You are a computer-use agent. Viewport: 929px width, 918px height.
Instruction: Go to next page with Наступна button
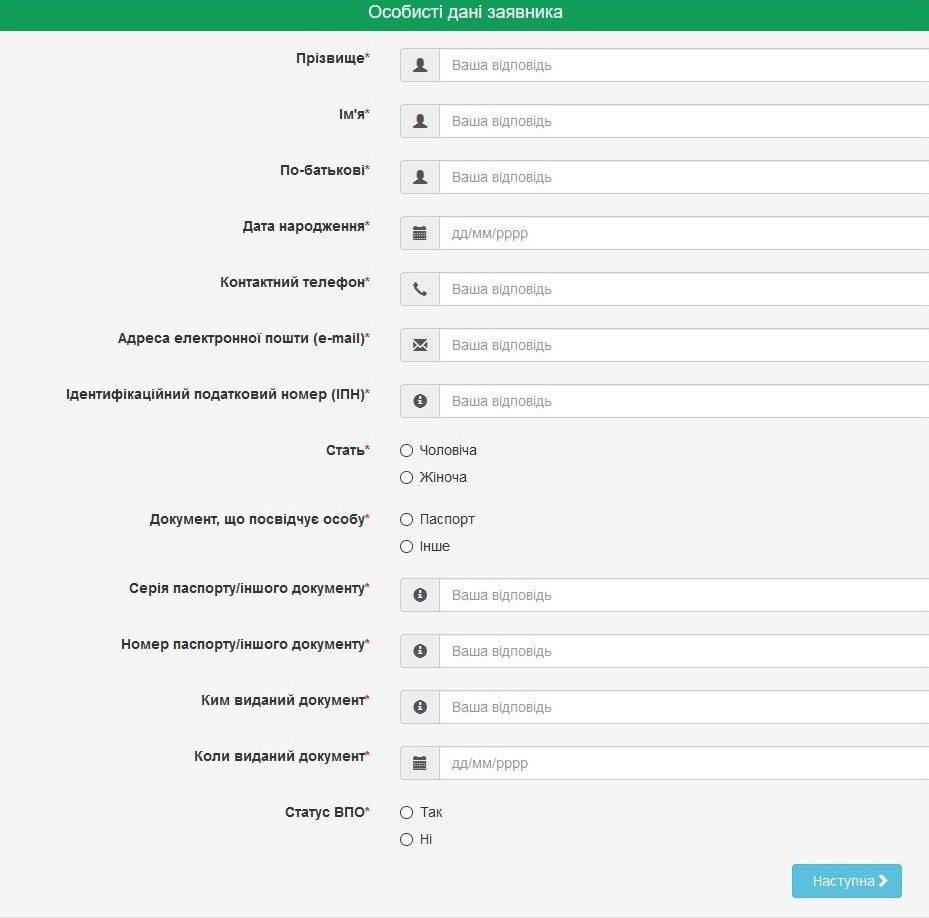[847, 881]
